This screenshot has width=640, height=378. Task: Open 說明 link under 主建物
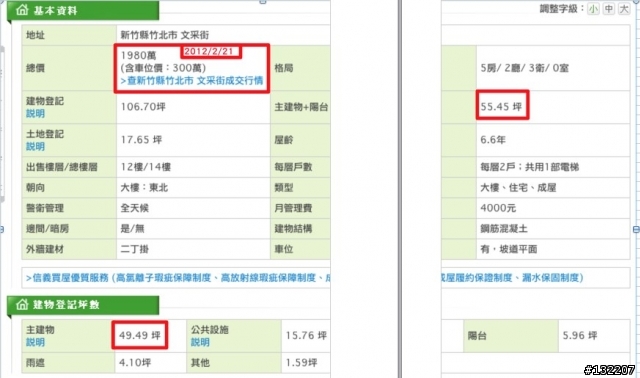(x=35, y=342)
